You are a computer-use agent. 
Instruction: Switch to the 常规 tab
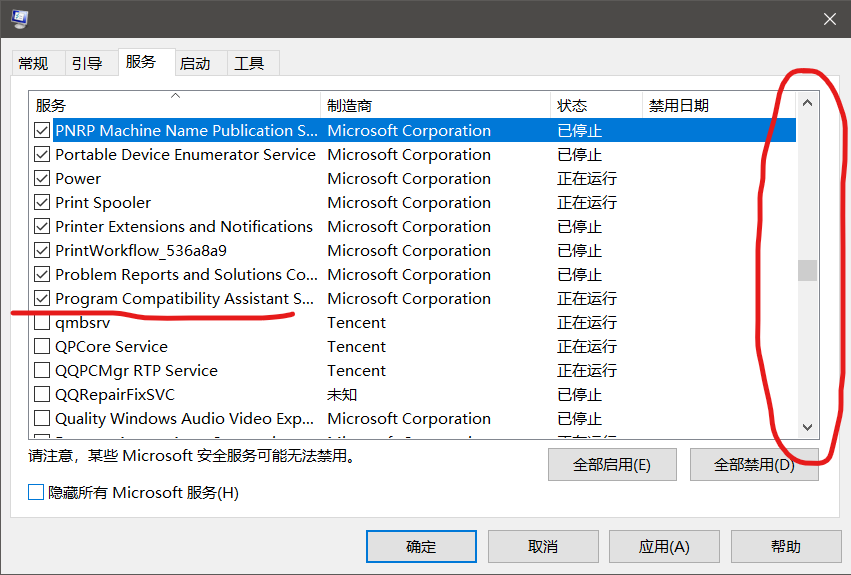tap(33, 64)
